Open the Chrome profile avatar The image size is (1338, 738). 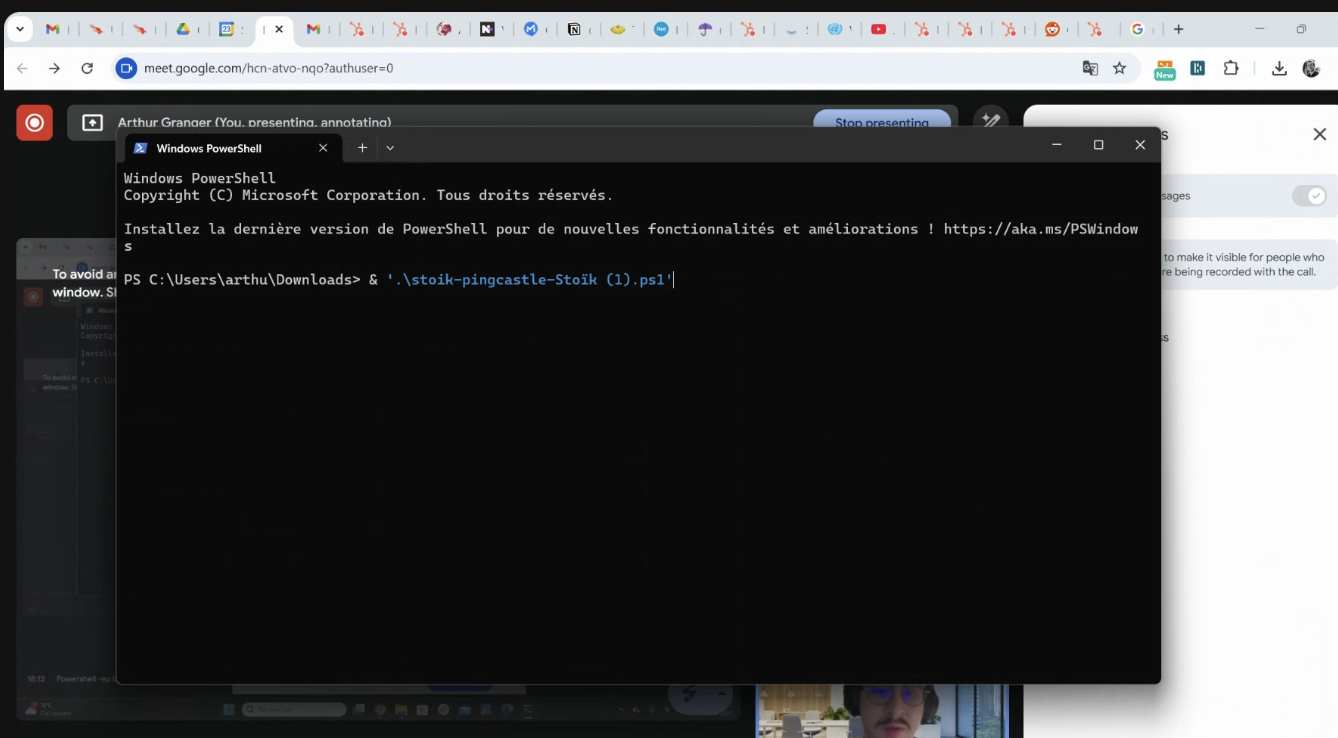click(1311, 68)
